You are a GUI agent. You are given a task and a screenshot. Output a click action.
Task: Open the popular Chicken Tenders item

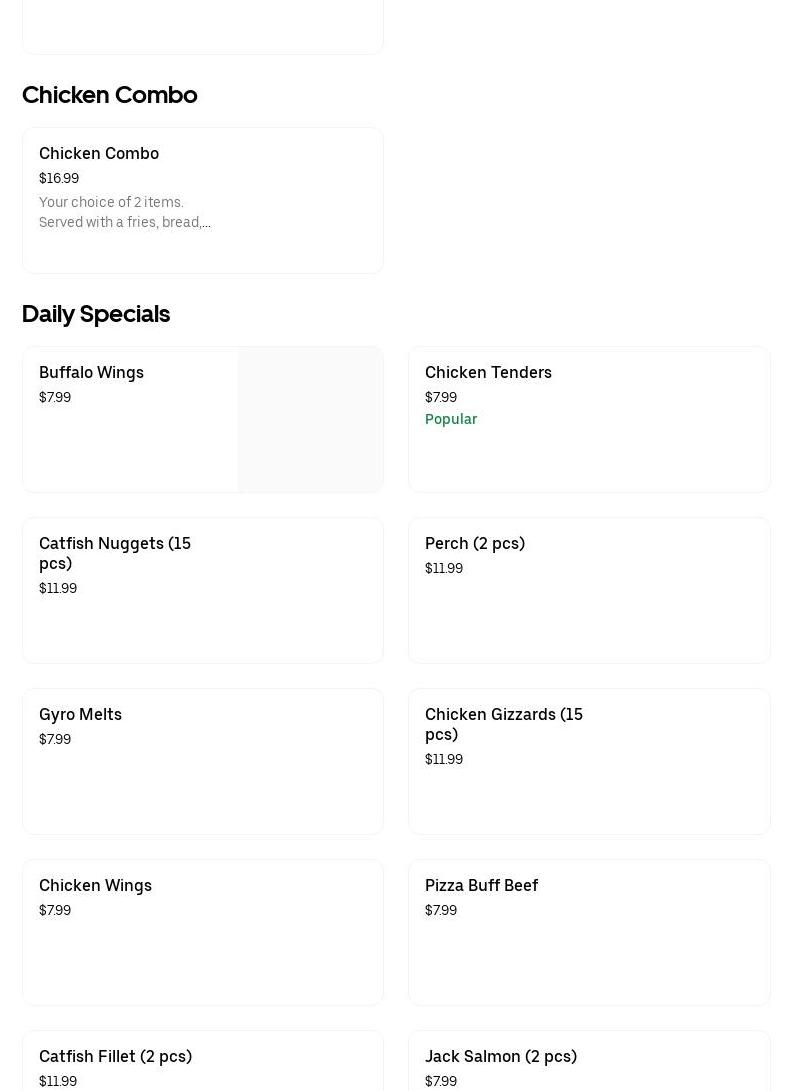(589, 420)
